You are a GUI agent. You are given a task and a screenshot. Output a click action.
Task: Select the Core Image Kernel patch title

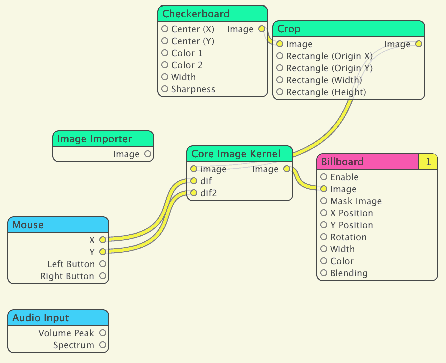[x=240, y=154]
